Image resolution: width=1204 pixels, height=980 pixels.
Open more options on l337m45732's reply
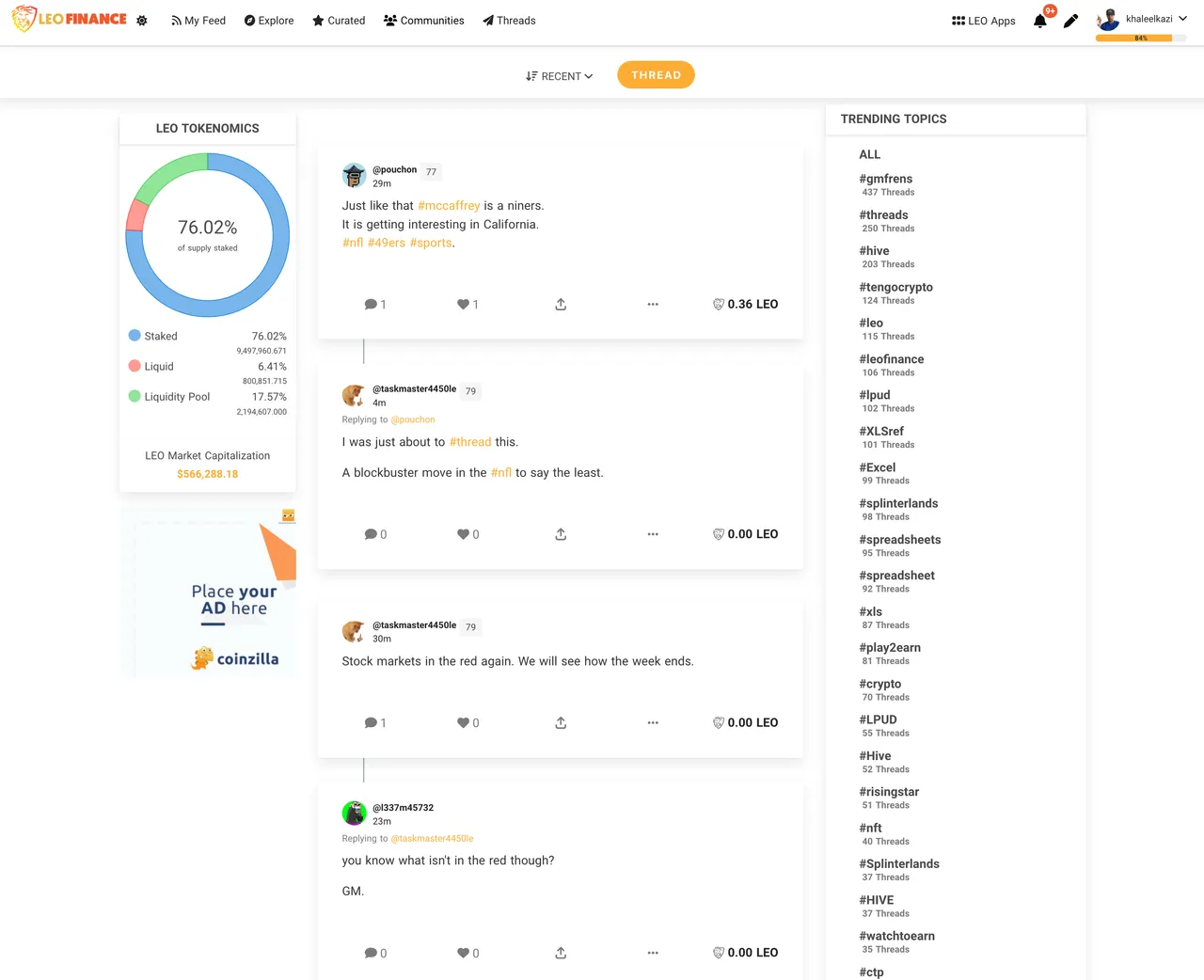pos(653,954)
